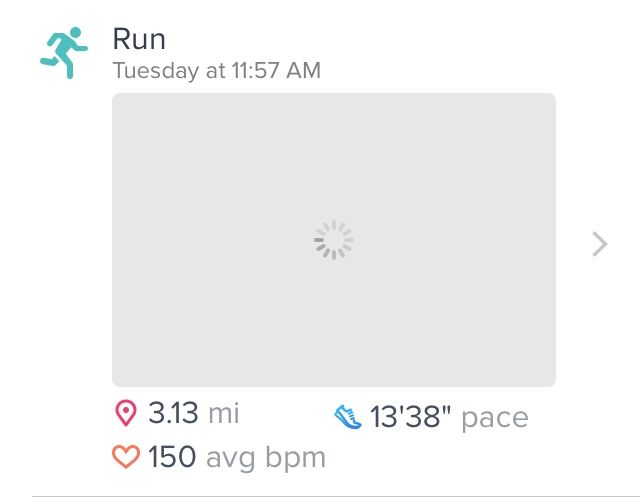The image size is (640, 498).
Task: Click the "pace" label text
Action: tap(494, 418)
